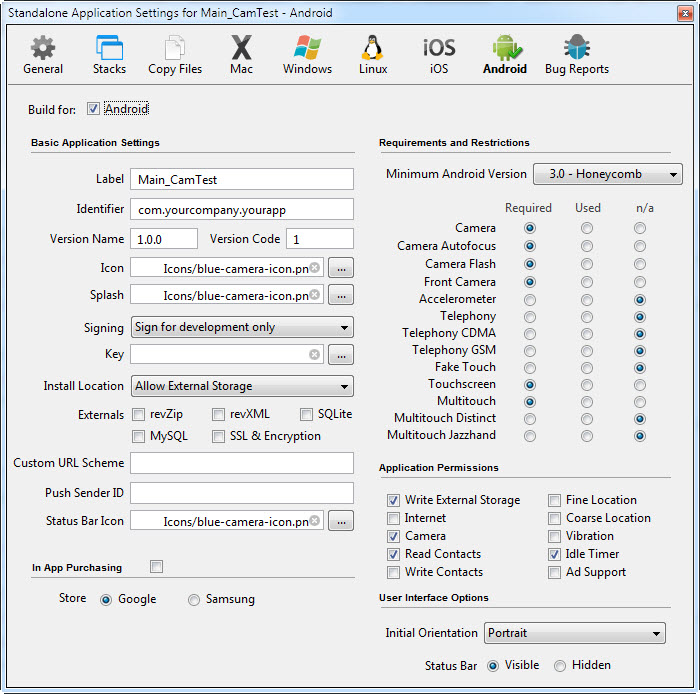The height and width of the screenshot is (694, 700).
Task: Open the Initial Orientation dropdown
Action: (x=575, y=633)
